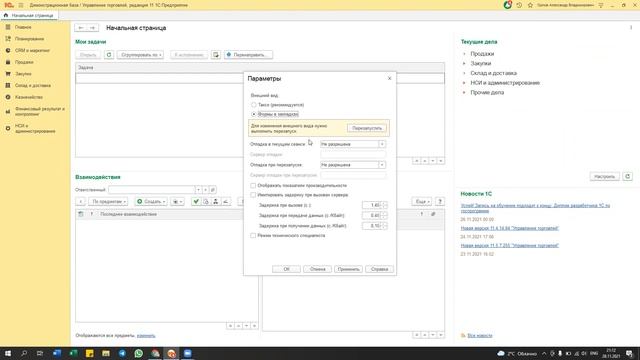Screen dimensions: 640x360
Task: Open the Создать dropdown in Взаимодействия
Action: [x=151, y=201]
